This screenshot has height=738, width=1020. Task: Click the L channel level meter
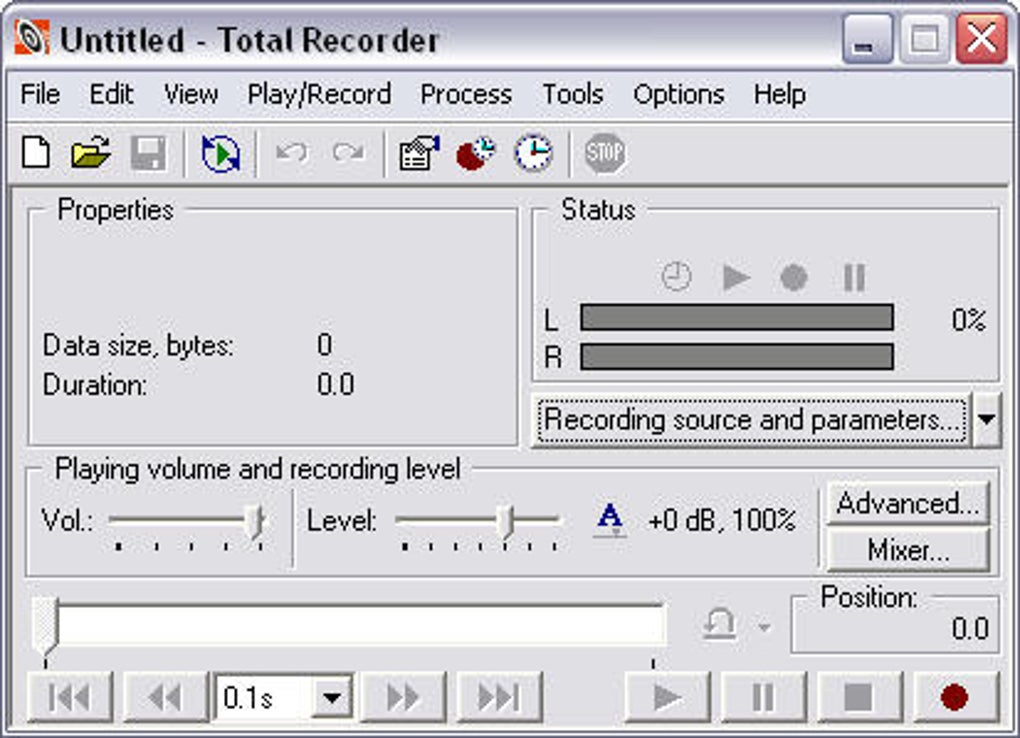tap(736, 318)
